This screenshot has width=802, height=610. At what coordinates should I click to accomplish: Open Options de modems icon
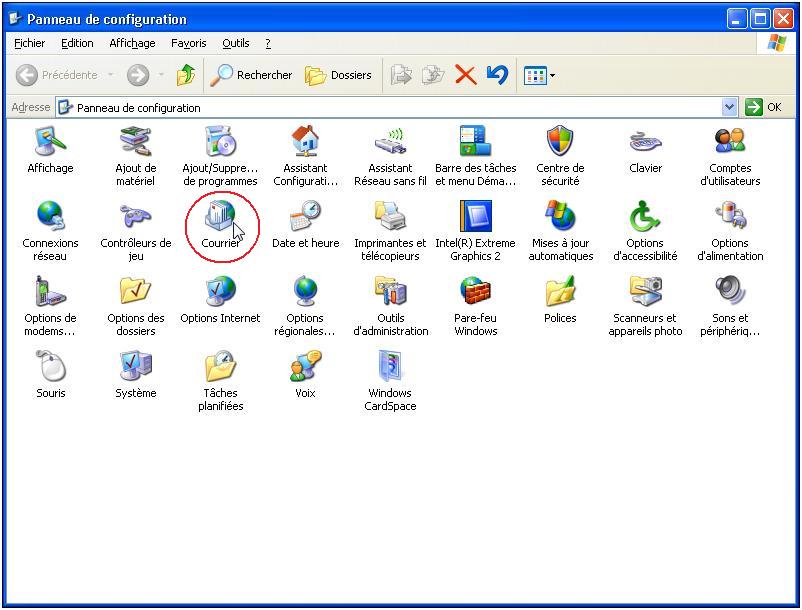(50, 290)
